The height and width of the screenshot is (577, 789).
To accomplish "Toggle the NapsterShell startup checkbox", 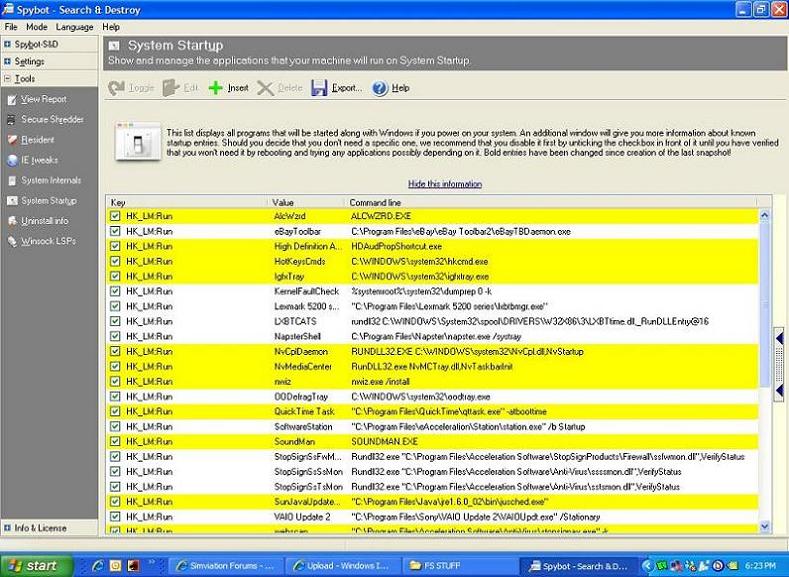I will [x=115, y=337].
